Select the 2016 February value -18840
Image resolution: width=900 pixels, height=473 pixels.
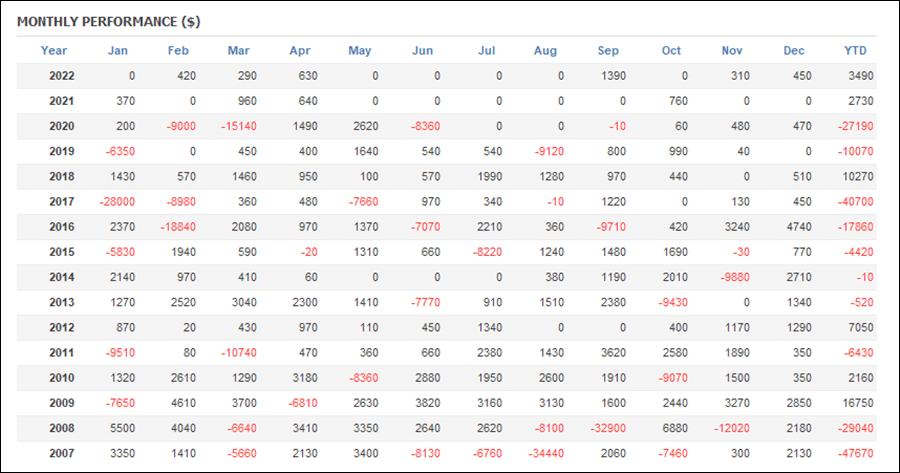[178, 227]
